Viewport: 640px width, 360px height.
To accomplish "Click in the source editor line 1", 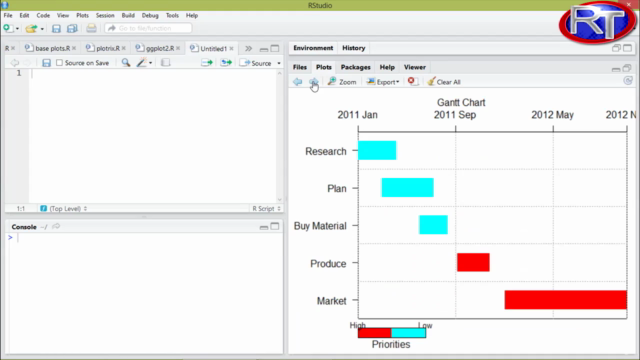I will coord(153,73).
